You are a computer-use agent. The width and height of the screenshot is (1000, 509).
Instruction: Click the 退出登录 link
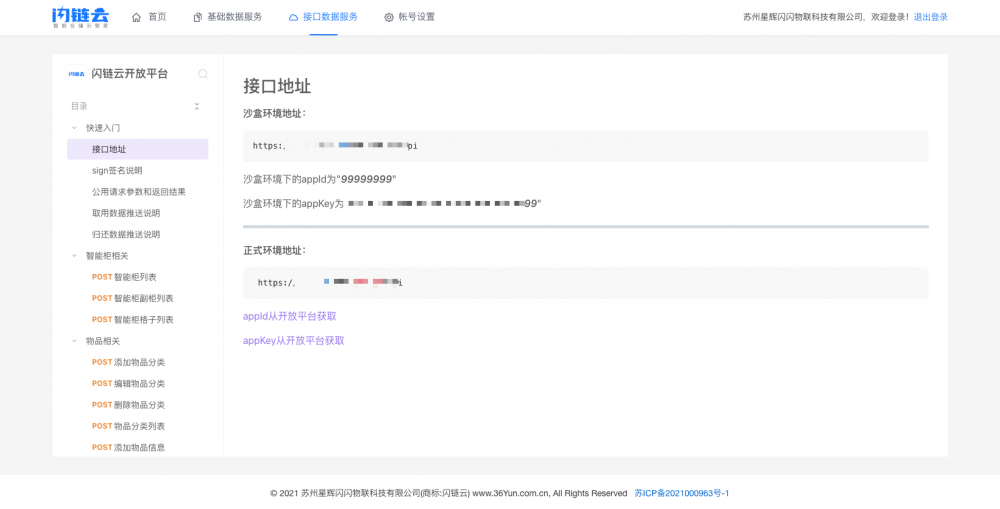tap(930, 17)
